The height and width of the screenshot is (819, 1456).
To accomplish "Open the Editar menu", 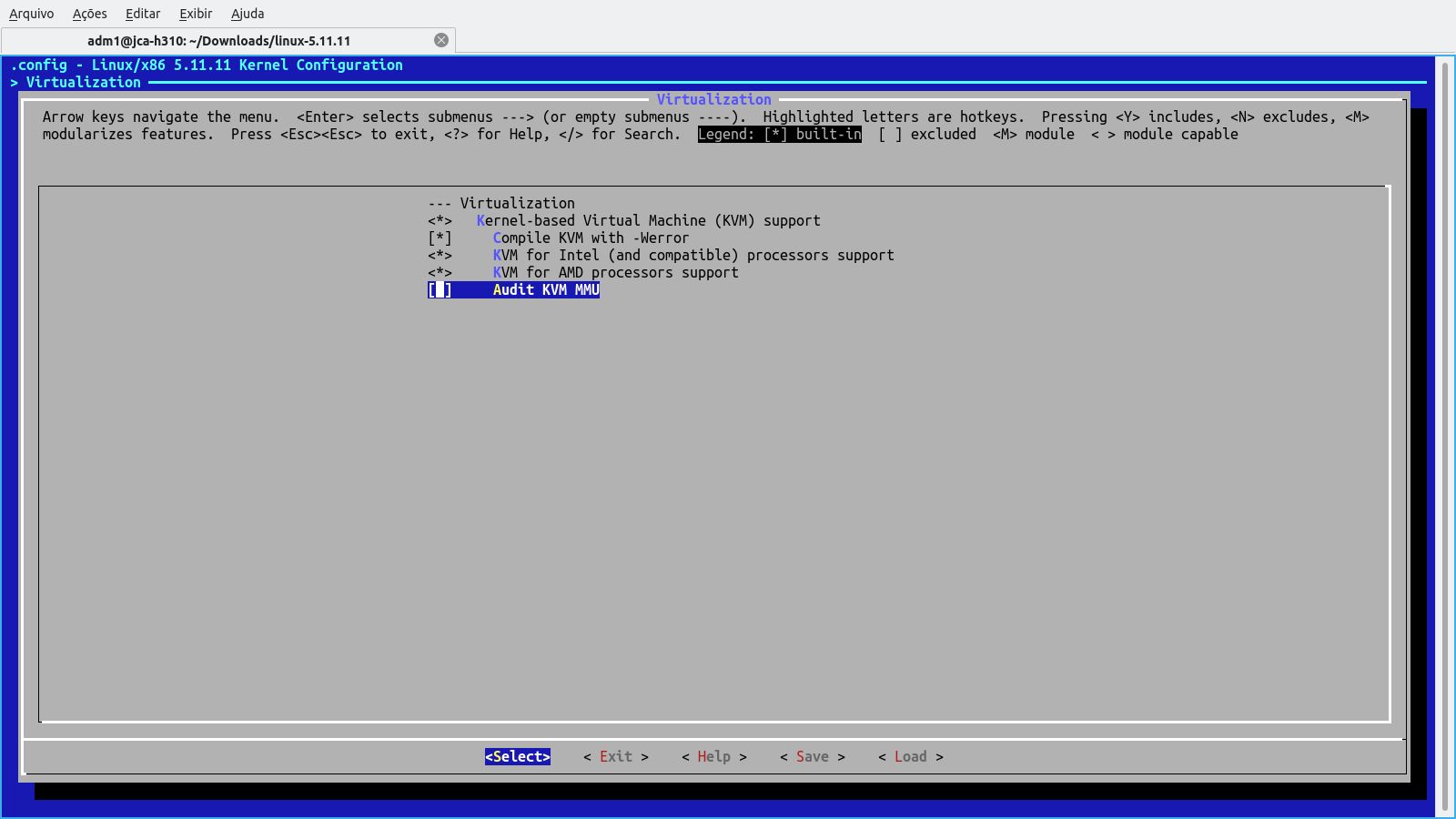I will point(143,14).
